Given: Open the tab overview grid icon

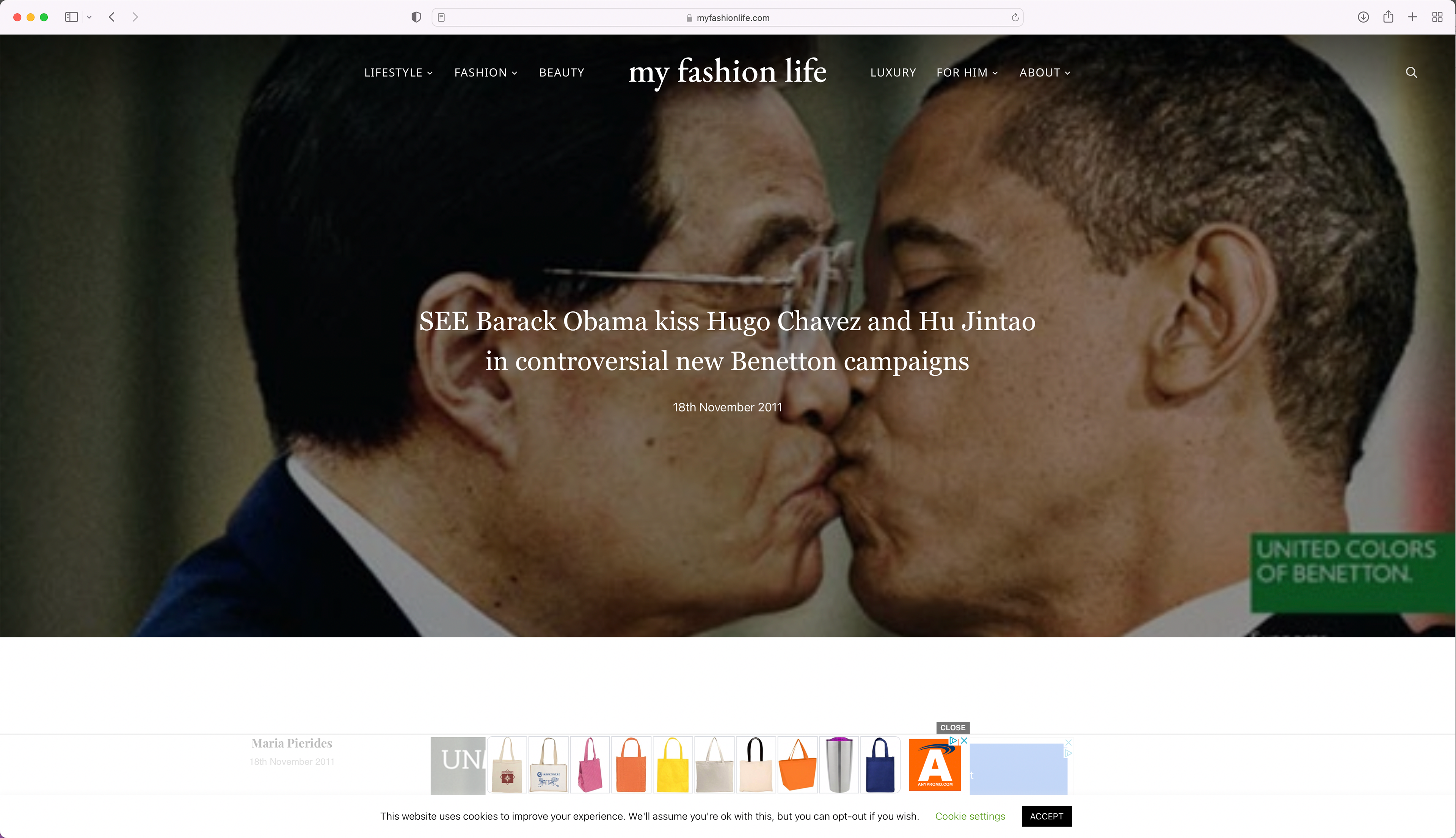Looking at the screenshot, I should coord(1437,17).
